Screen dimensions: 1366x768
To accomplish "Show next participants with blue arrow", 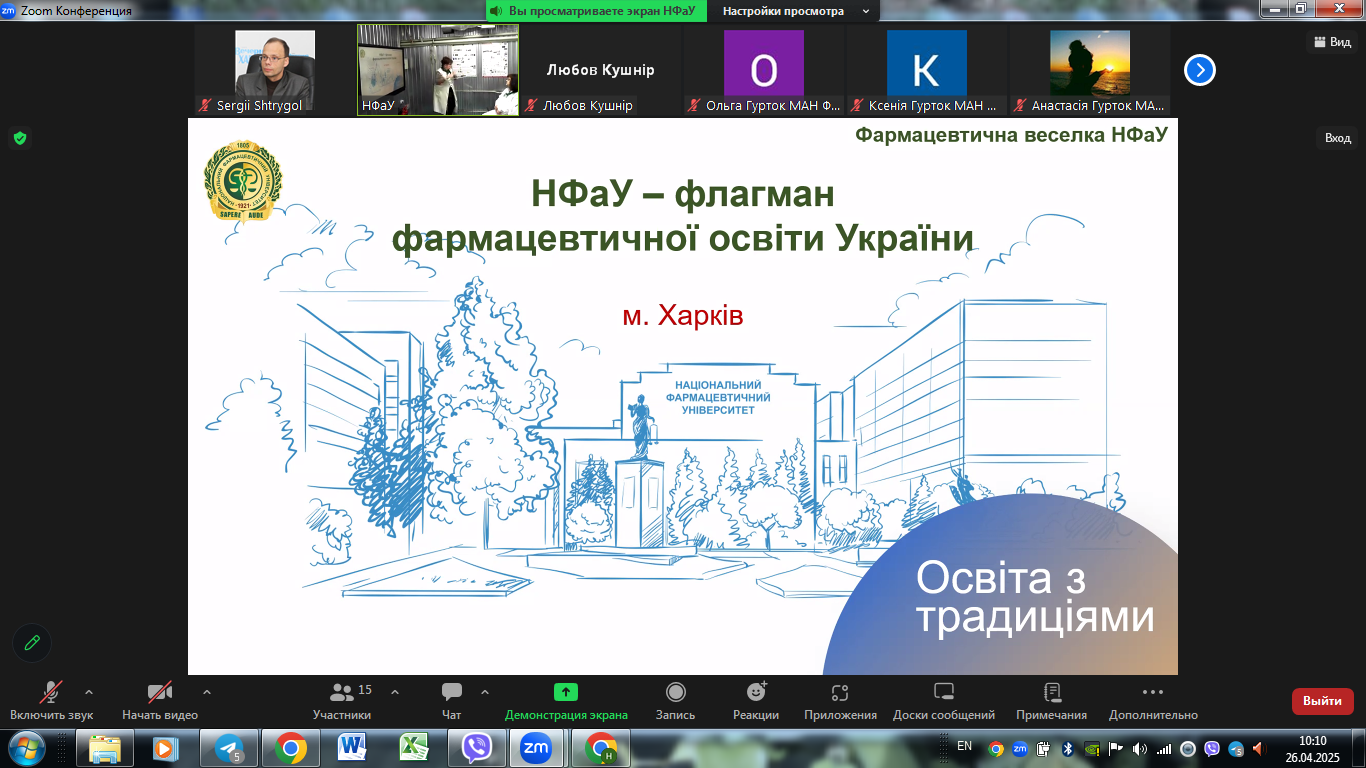I will (1200, 70).
